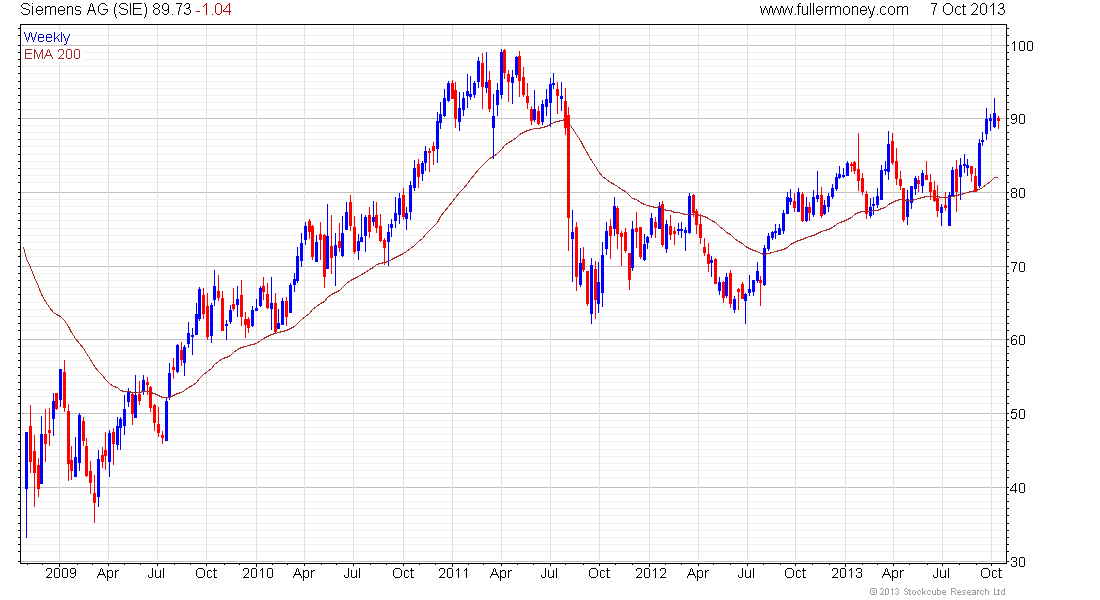Viewport: 1100px width, 600px height.
Task: Click the 'Apr' label following 2011
Action: (x=500, y=573)
